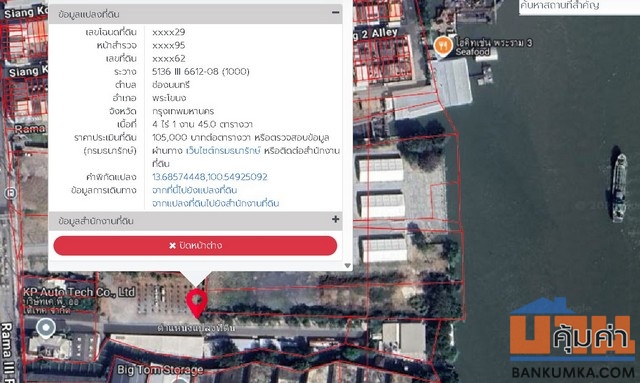
Task: Expand the ข้อมูลสำนักงานที่ดิน section with plus icon
Action: coord(336,219)
